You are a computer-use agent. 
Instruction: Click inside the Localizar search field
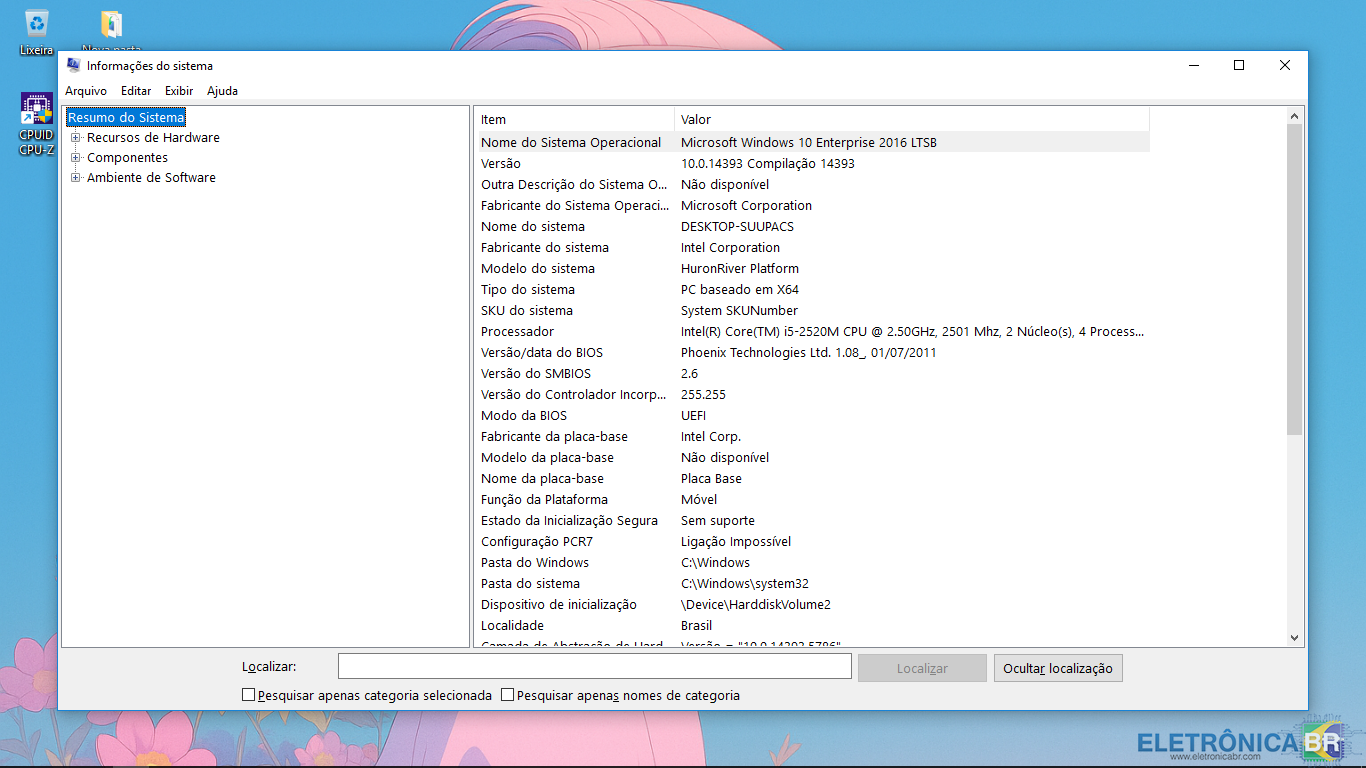pos(594,666)
